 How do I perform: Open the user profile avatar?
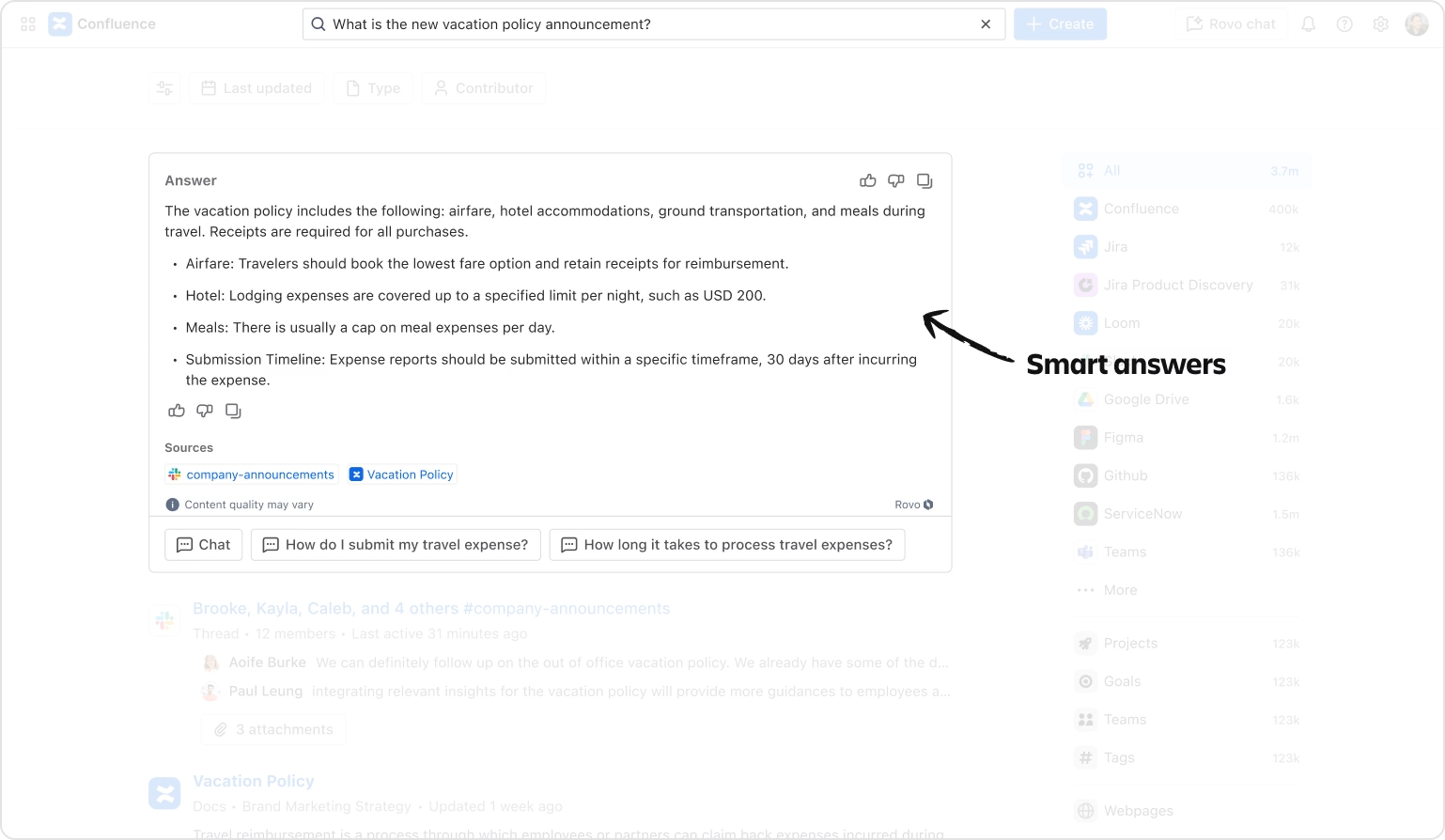pyautogui.click(x=1417, y=24)
